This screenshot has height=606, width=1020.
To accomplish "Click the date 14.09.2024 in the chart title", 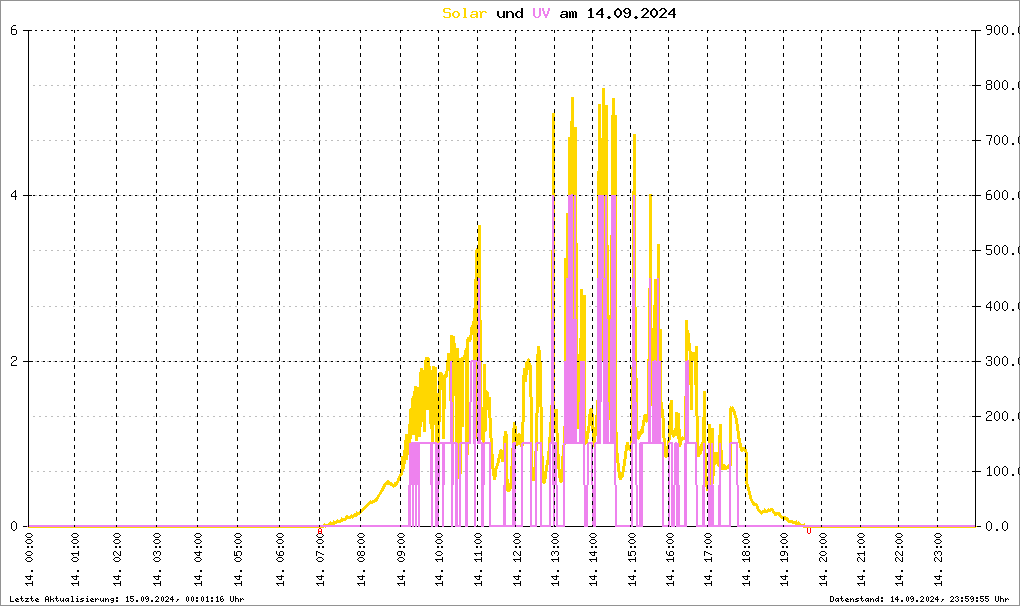I will (x=631, y=13).
